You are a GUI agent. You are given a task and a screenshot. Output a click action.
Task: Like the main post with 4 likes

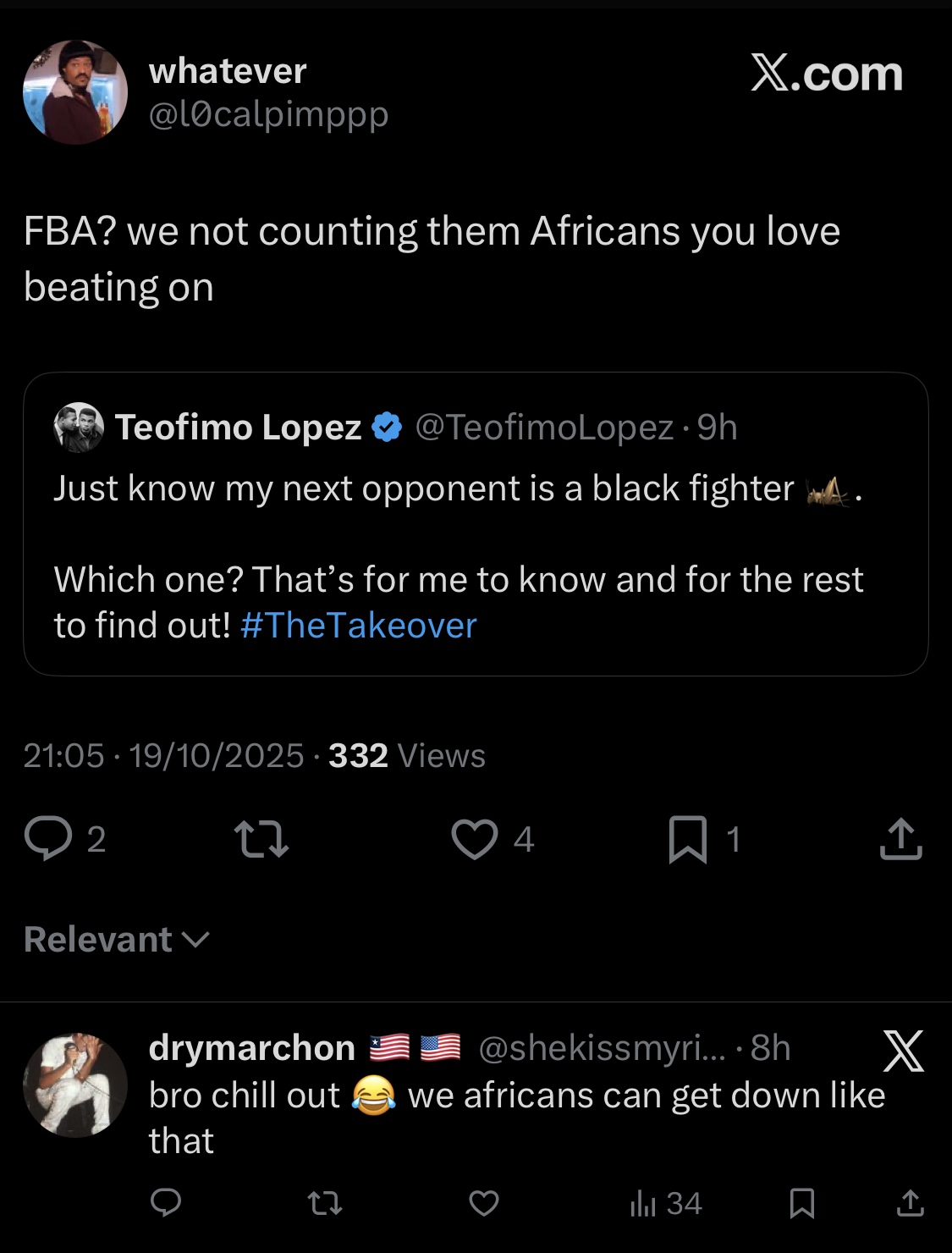475,839
